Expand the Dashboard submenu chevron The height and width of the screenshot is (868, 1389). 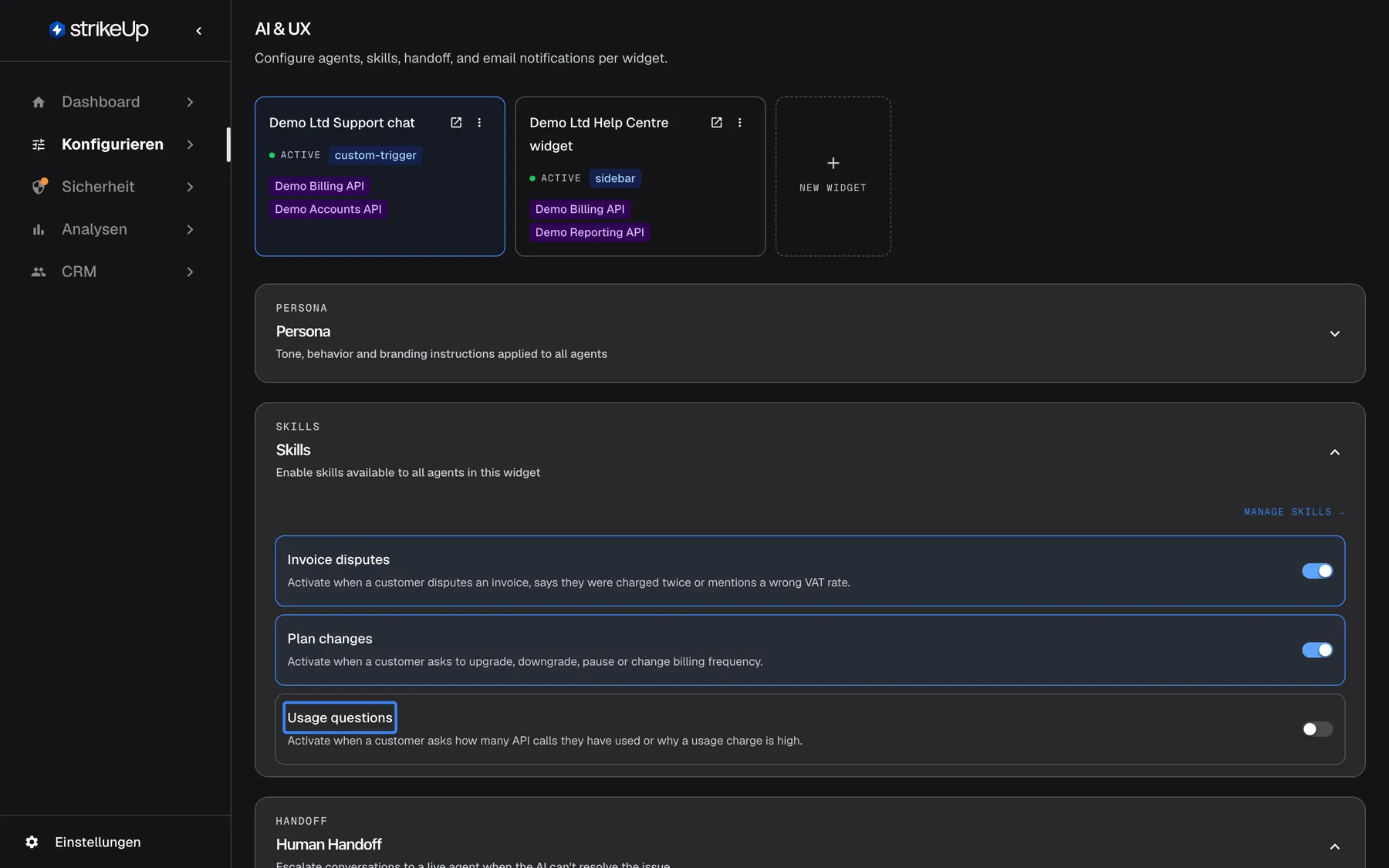pos(190,102)
